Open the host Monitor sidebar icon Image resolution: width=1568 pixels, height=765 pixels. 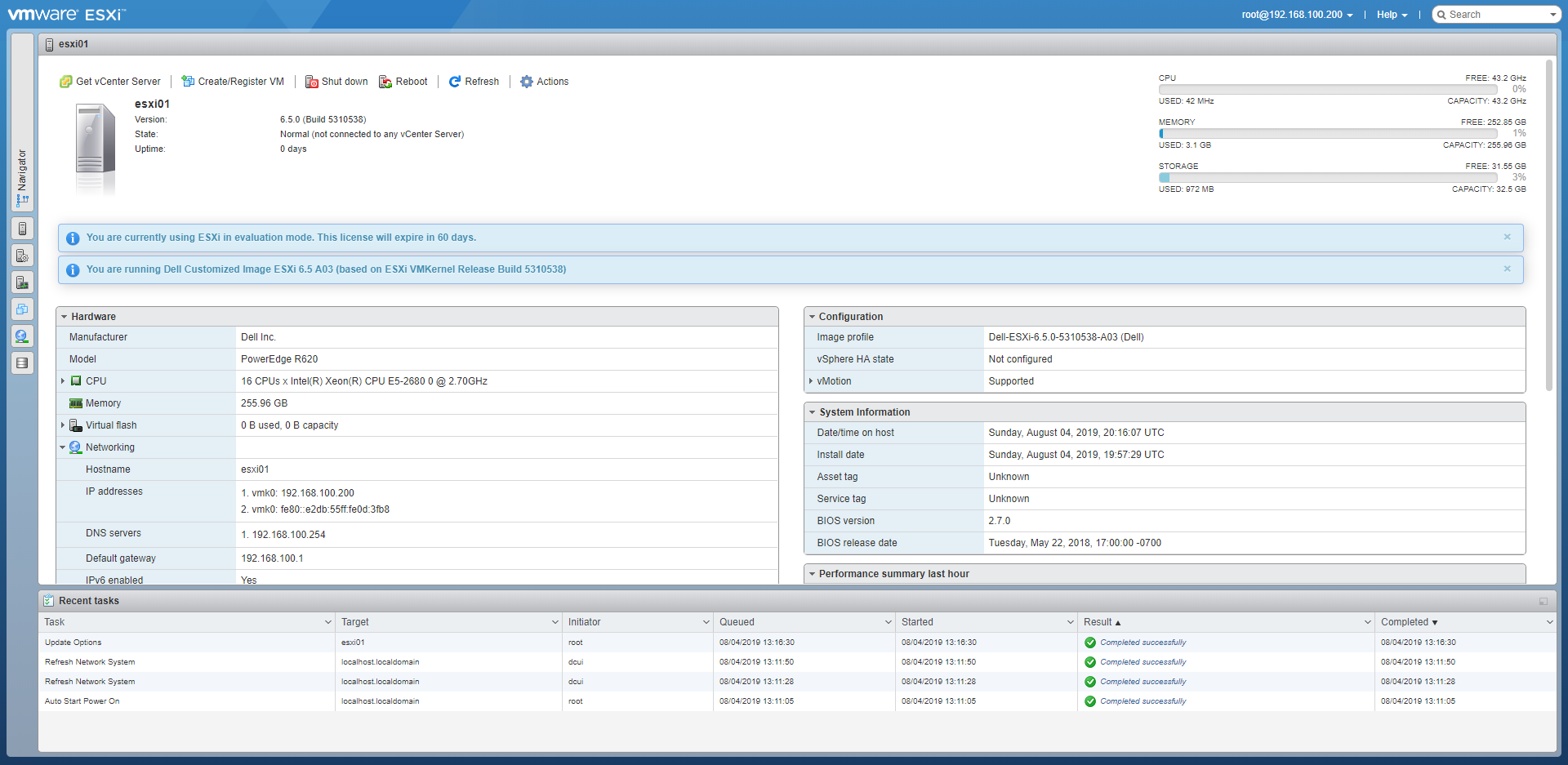pos(22,282)
